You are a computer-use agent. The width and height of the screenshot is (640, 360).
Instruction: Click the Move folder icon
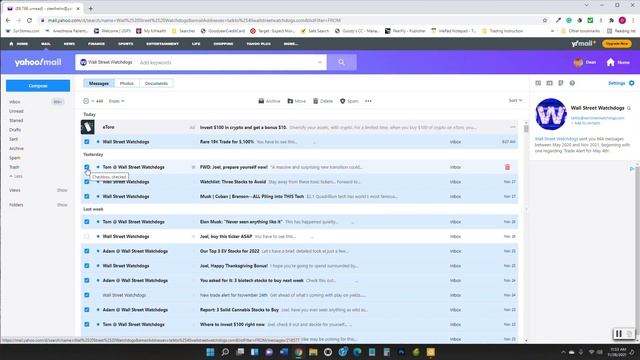(290, 101)
